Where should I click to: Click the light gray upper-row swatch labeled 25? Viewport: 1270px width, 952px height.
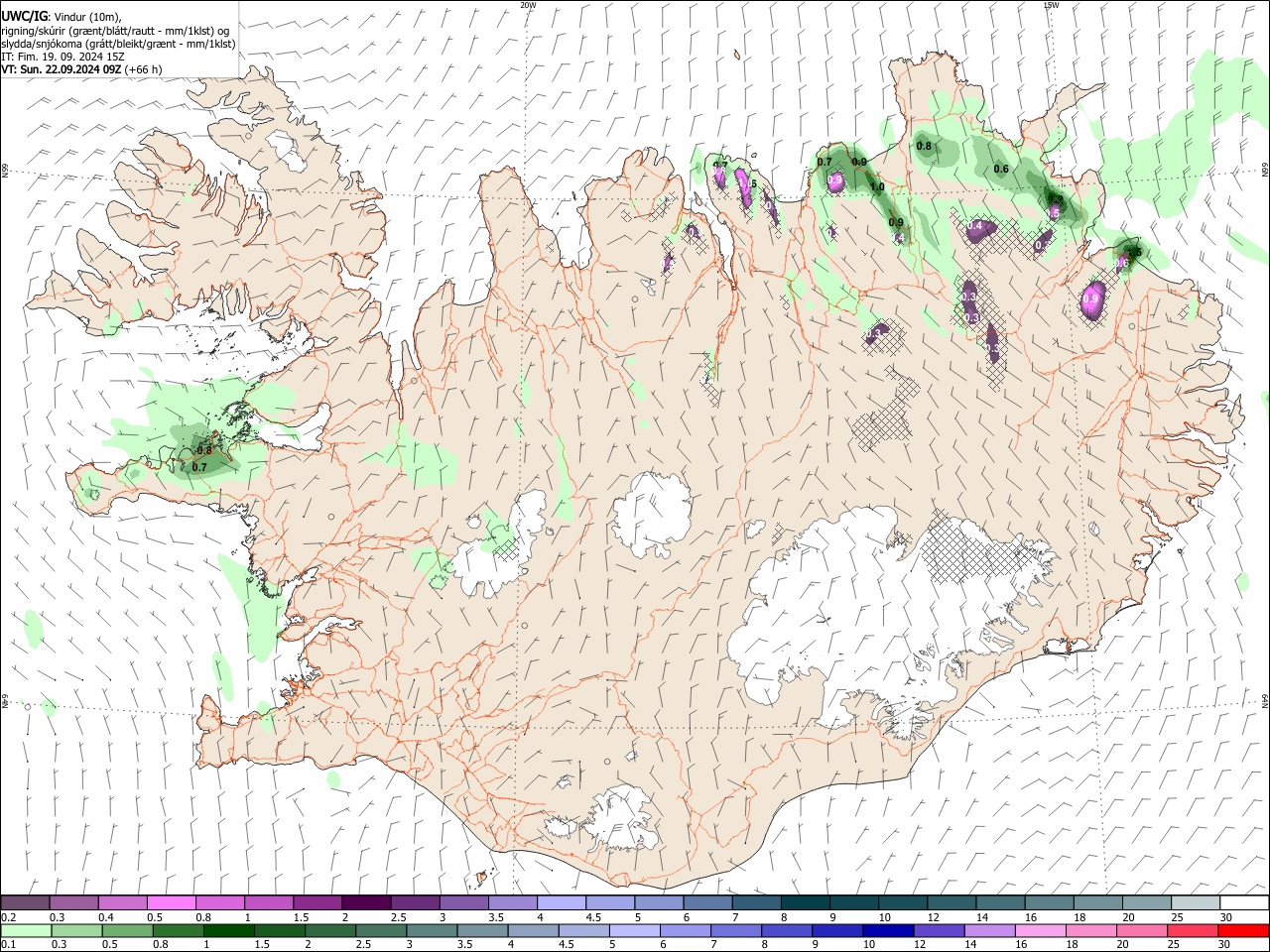click(x=1196, y=903)
